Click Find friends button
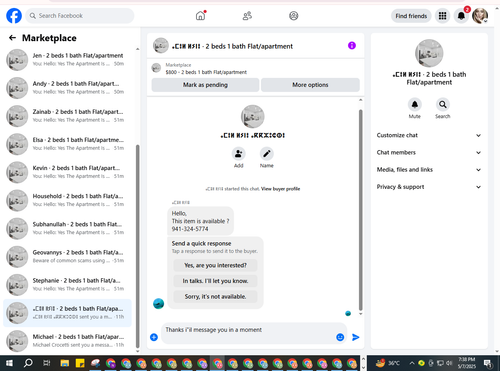 [411, 16]
